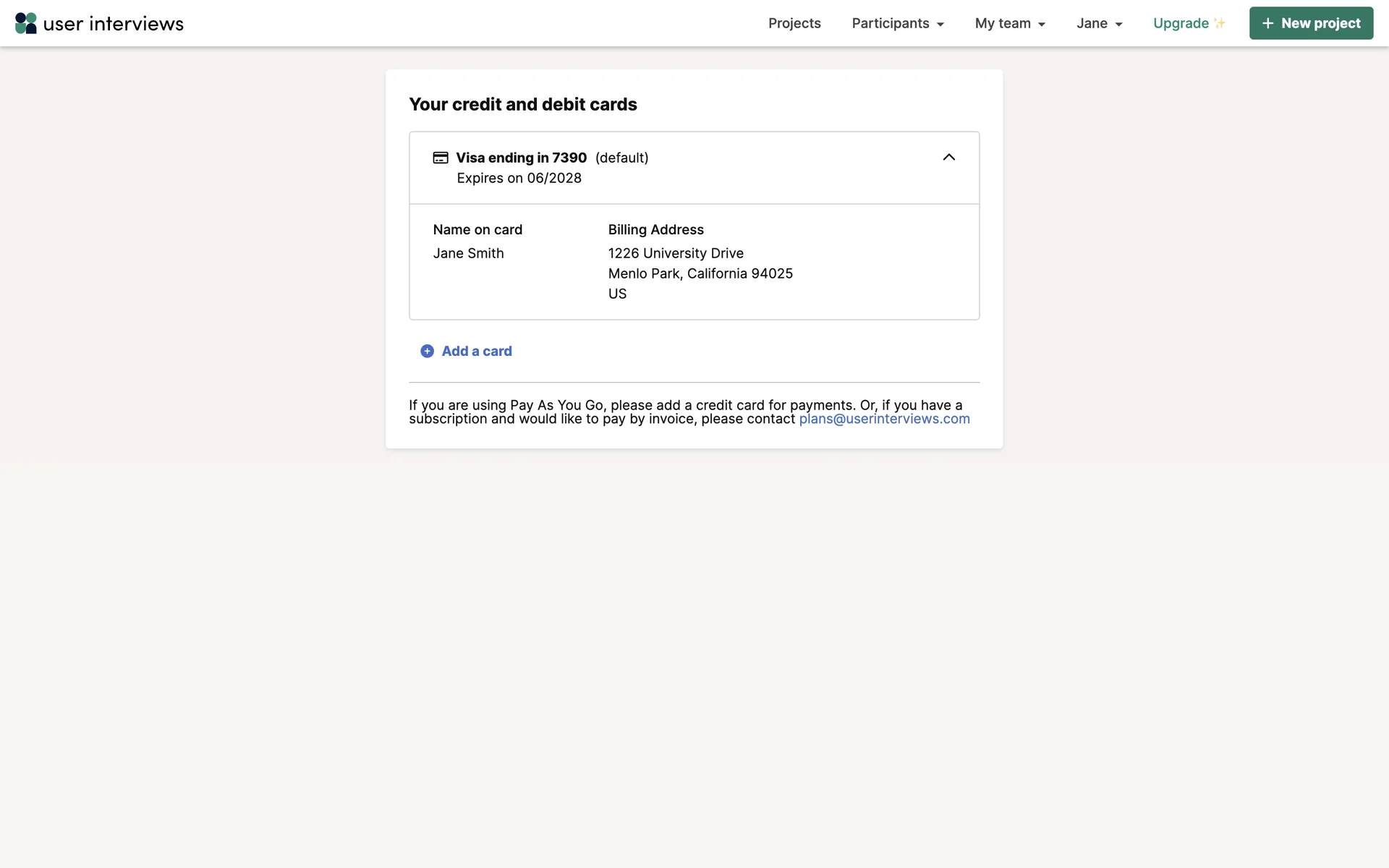
Task: Open the Participants dropdown menu
Action: tap(890, 23)
